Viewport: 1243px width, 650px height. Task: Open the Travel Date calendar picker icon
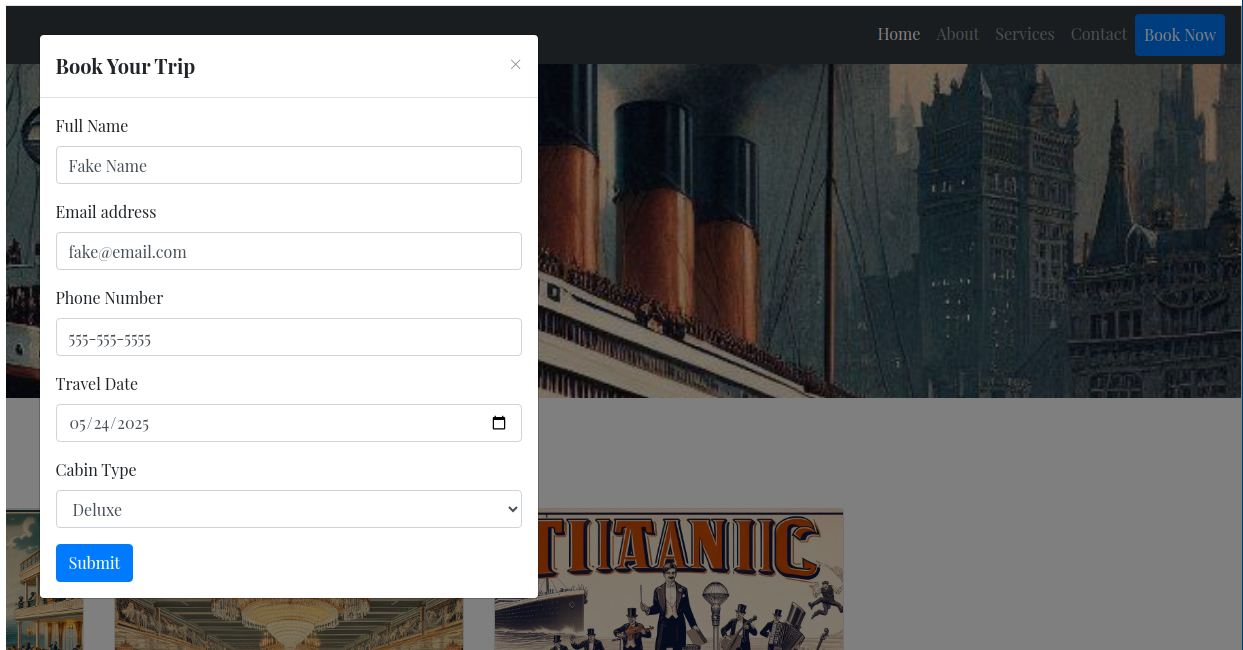(x=500, y=423)
